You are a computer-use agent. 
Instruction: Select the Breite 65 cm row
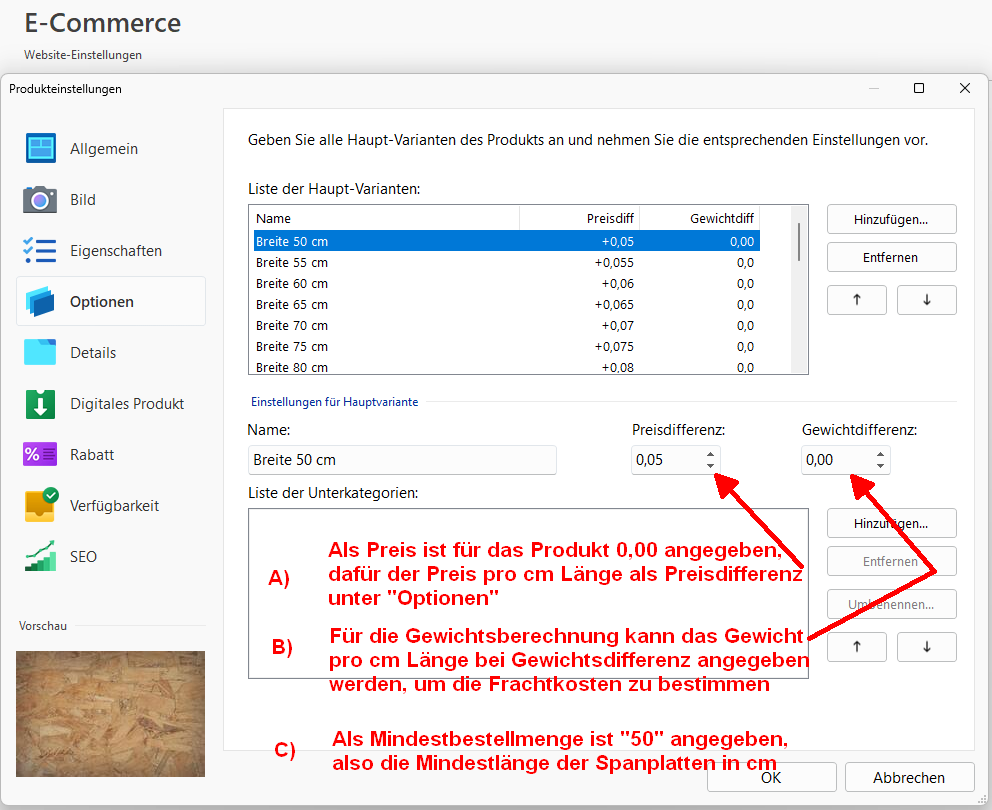(x=506, y=304)
